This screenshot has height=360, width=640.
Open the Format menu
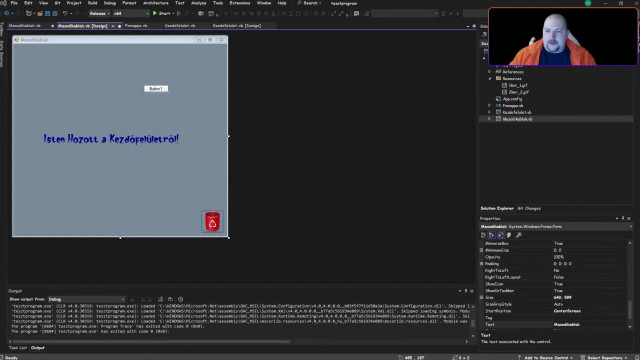129,3
